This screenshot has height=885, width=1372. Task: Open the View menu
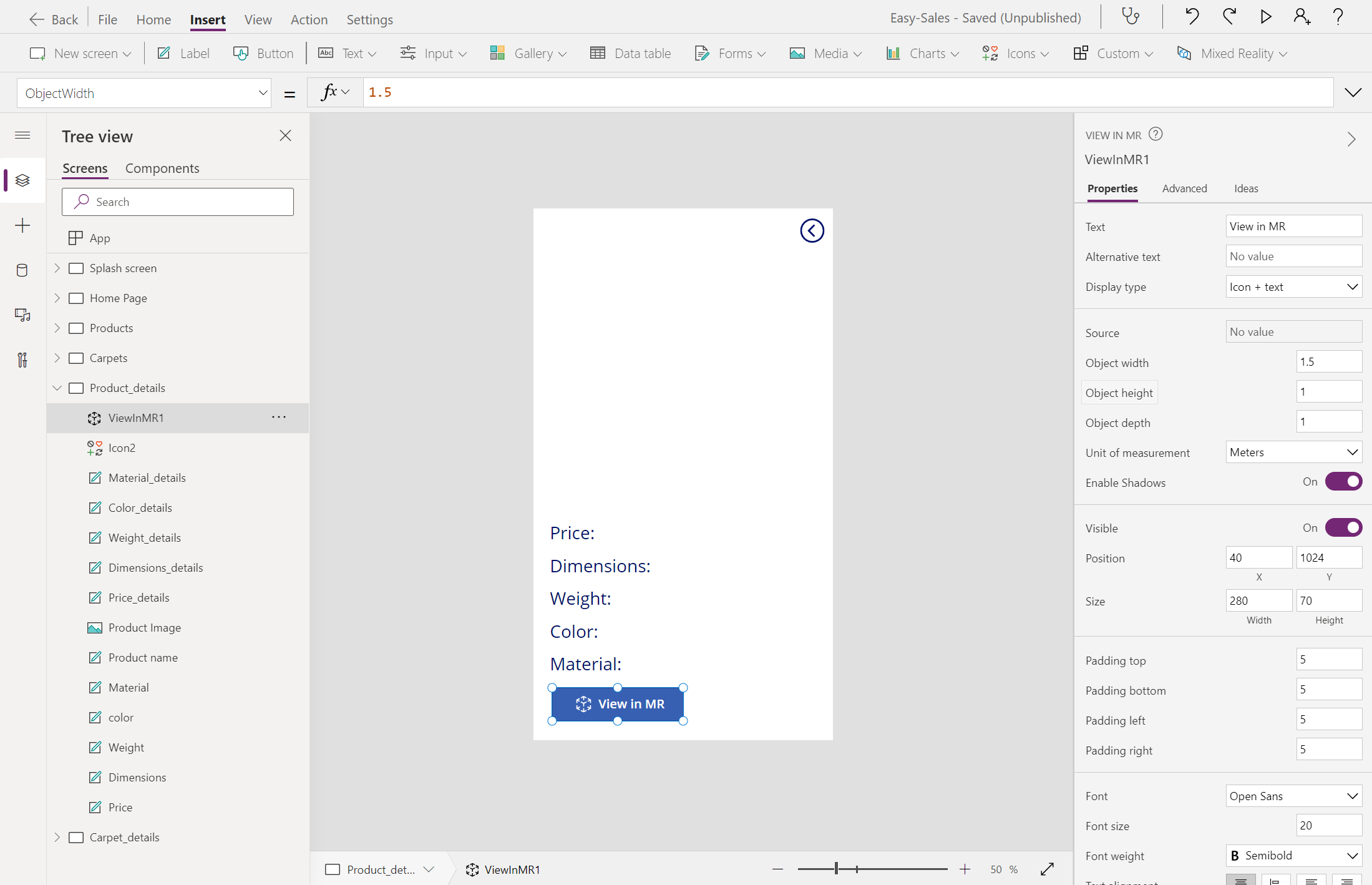point(258,19)
